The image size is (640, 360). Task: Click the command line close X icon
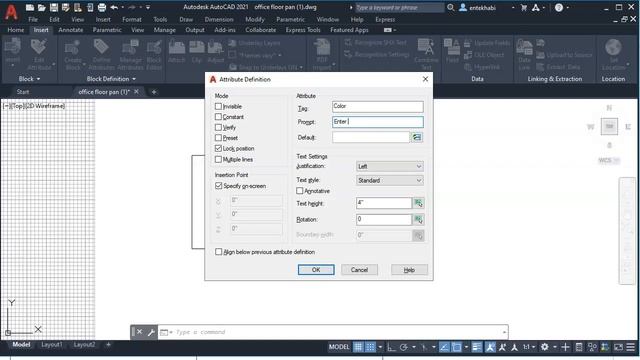pyautogui.click(x=139, y=332)
